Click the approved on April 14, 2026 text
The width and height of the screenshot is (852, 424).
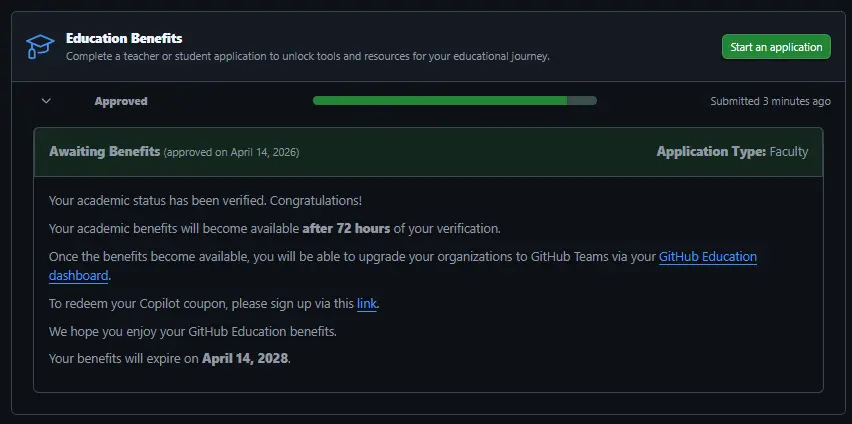pos(231,152)
